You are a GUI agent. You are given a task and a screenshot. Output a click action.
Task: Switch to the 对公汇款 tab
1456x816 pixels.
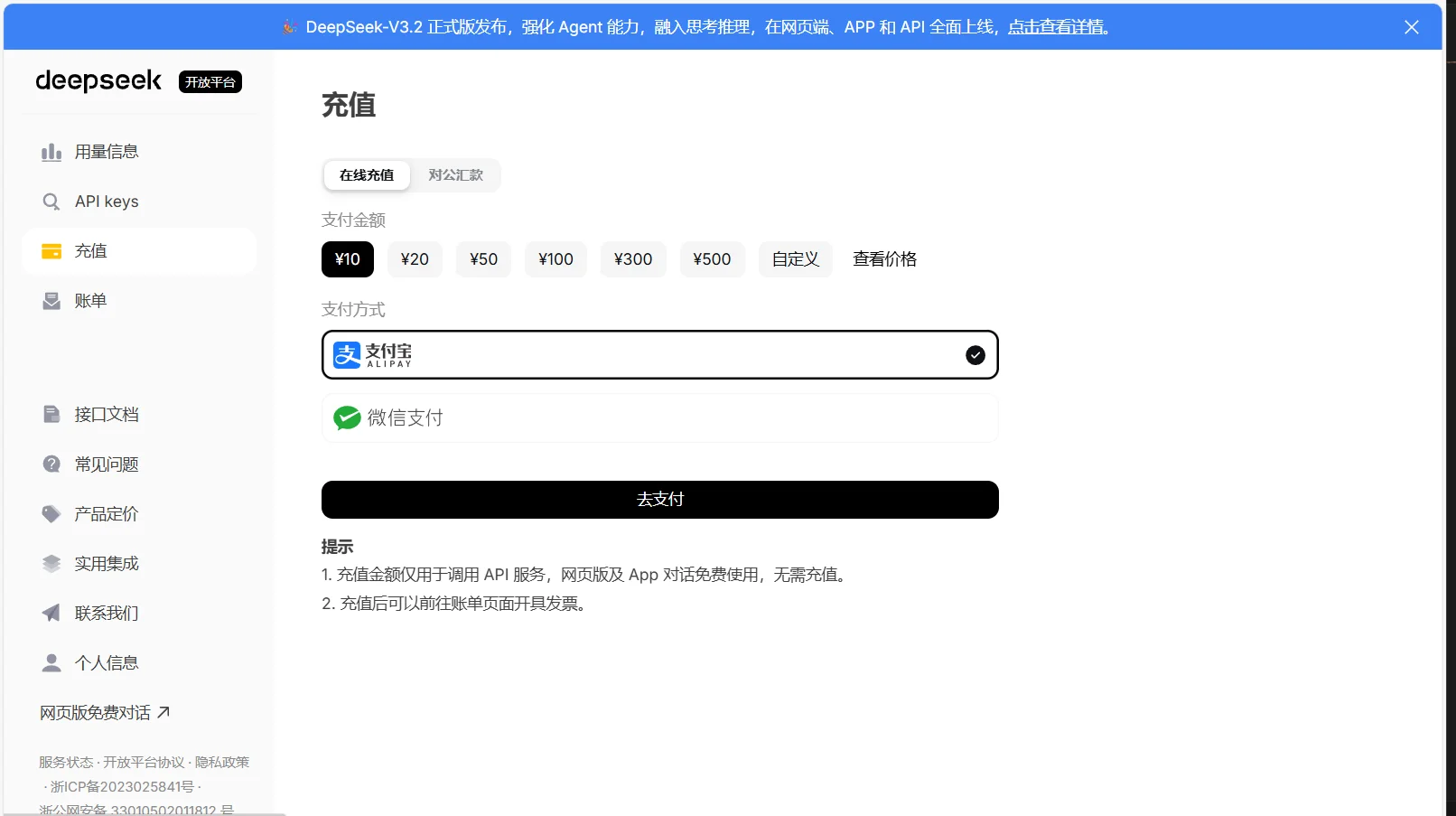point(455,174)
